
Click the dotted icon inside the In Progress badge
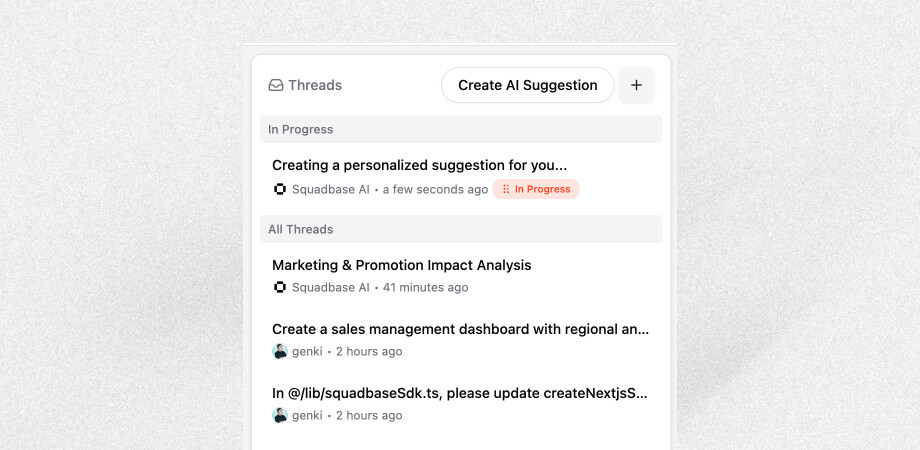pos(506,189)
